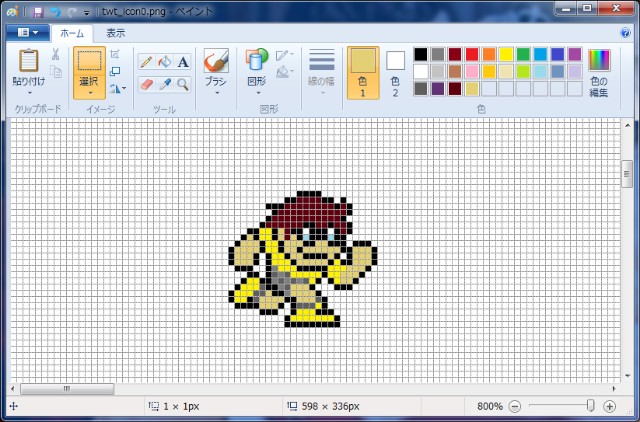
Task: Select the Pencil tool
Action: coord(146,62)
